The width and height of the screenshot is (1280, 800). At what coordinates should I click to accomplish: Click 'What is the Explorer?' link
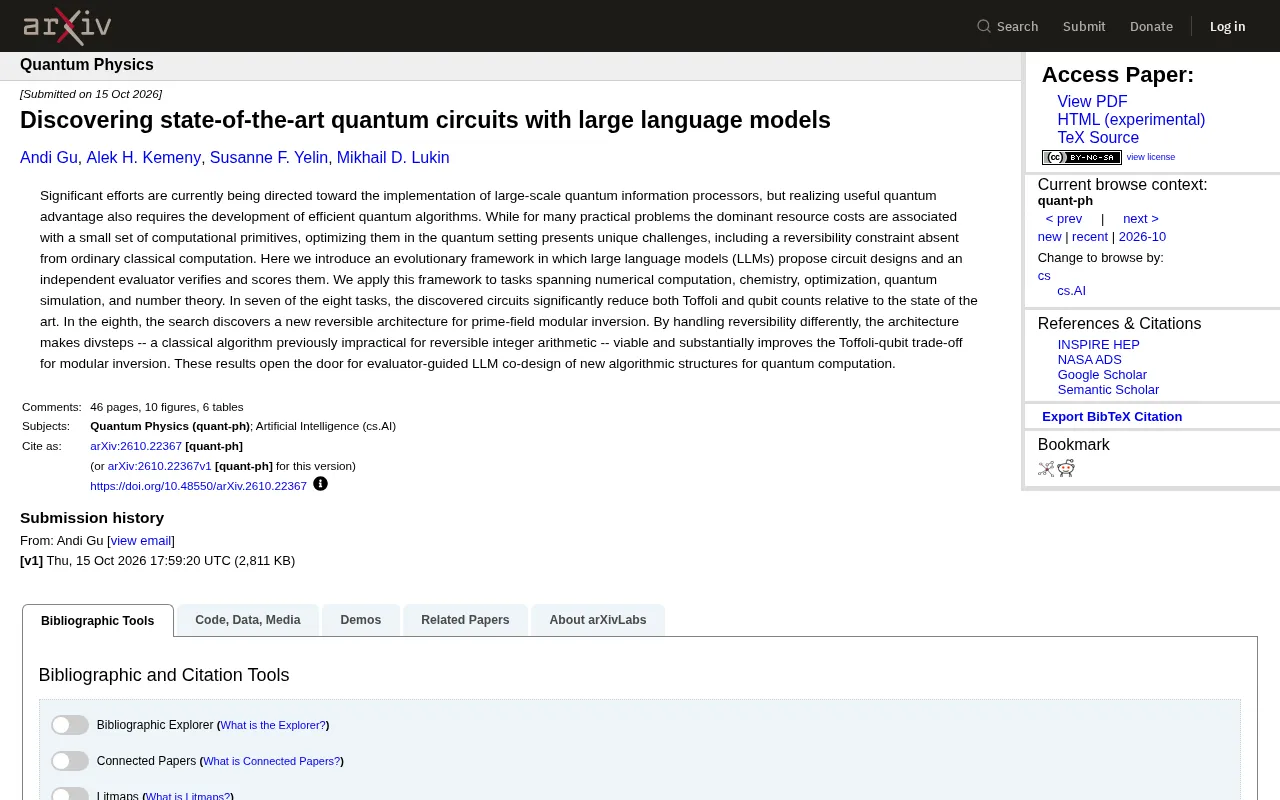pyautogui.click(x=273, y=725)
